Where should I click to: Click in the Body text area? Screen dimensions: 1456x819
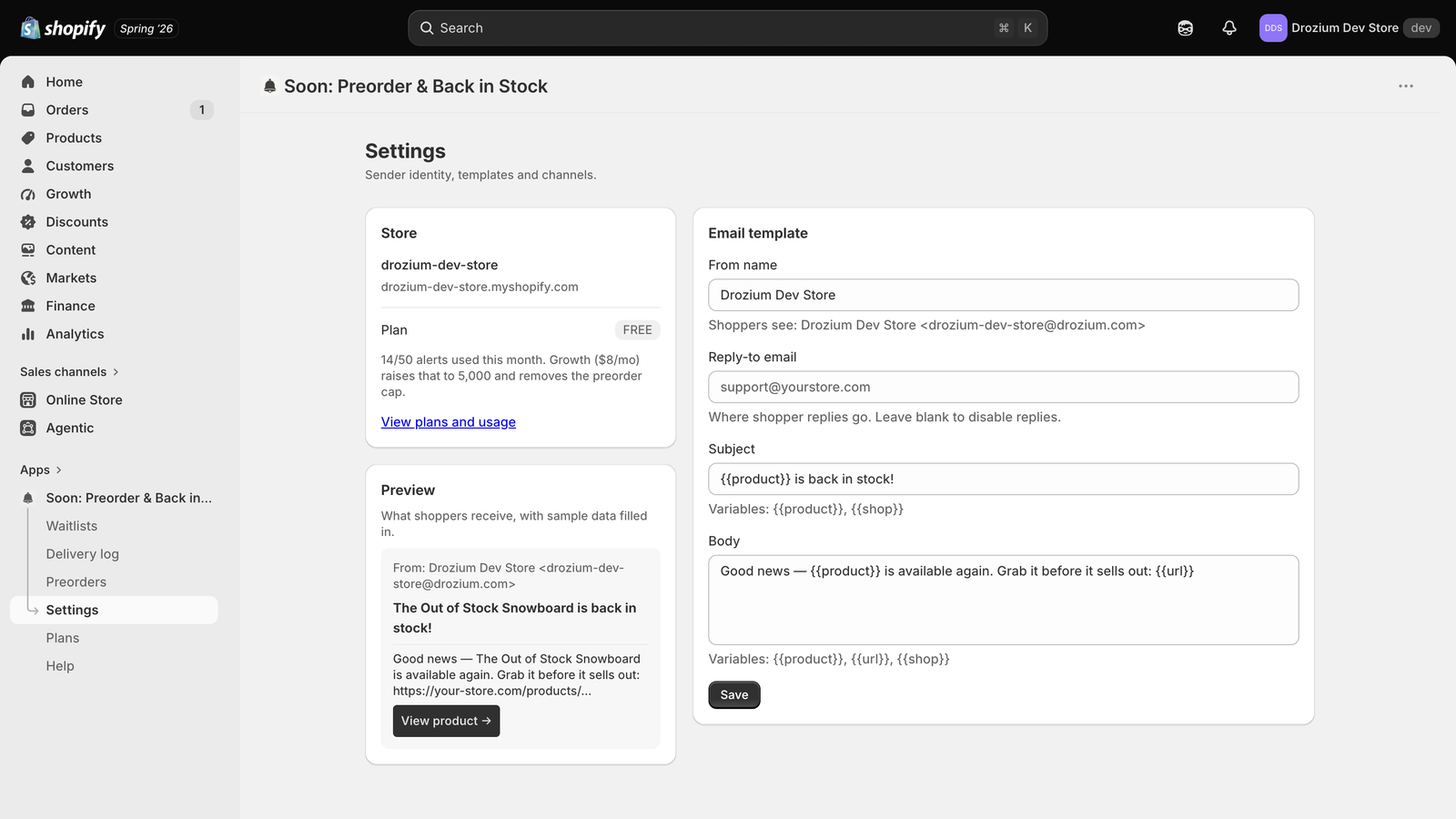pos(1003,600)
